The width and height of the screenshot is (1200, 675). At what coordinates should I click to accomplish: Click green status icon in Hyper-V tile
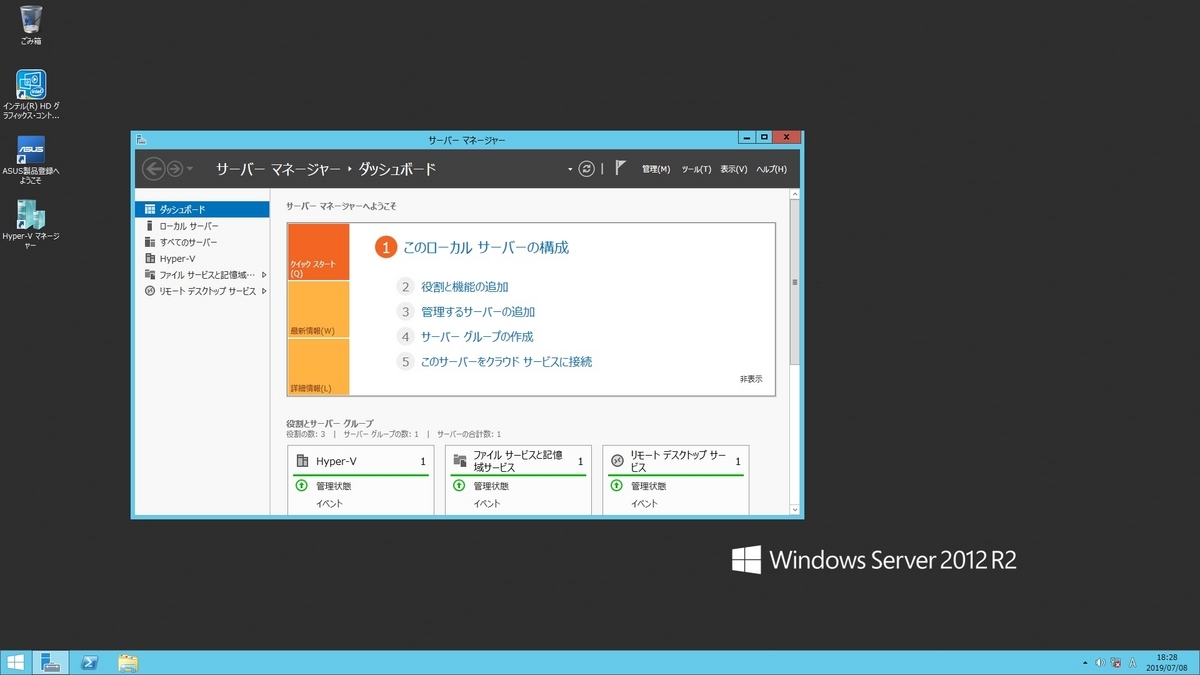point(301,486)
